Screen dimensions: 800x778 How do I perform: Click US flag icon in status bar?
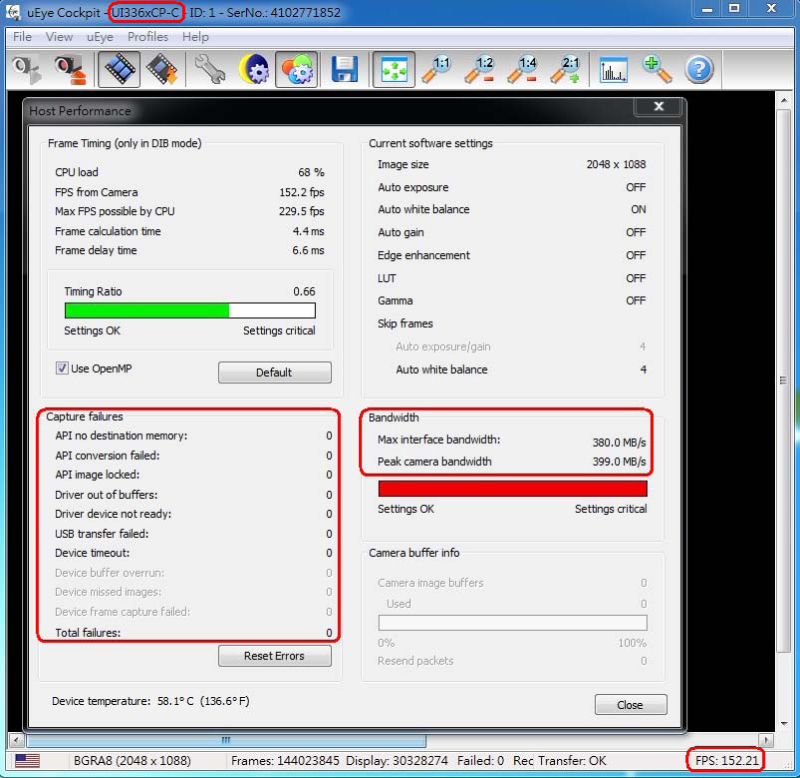27,761
